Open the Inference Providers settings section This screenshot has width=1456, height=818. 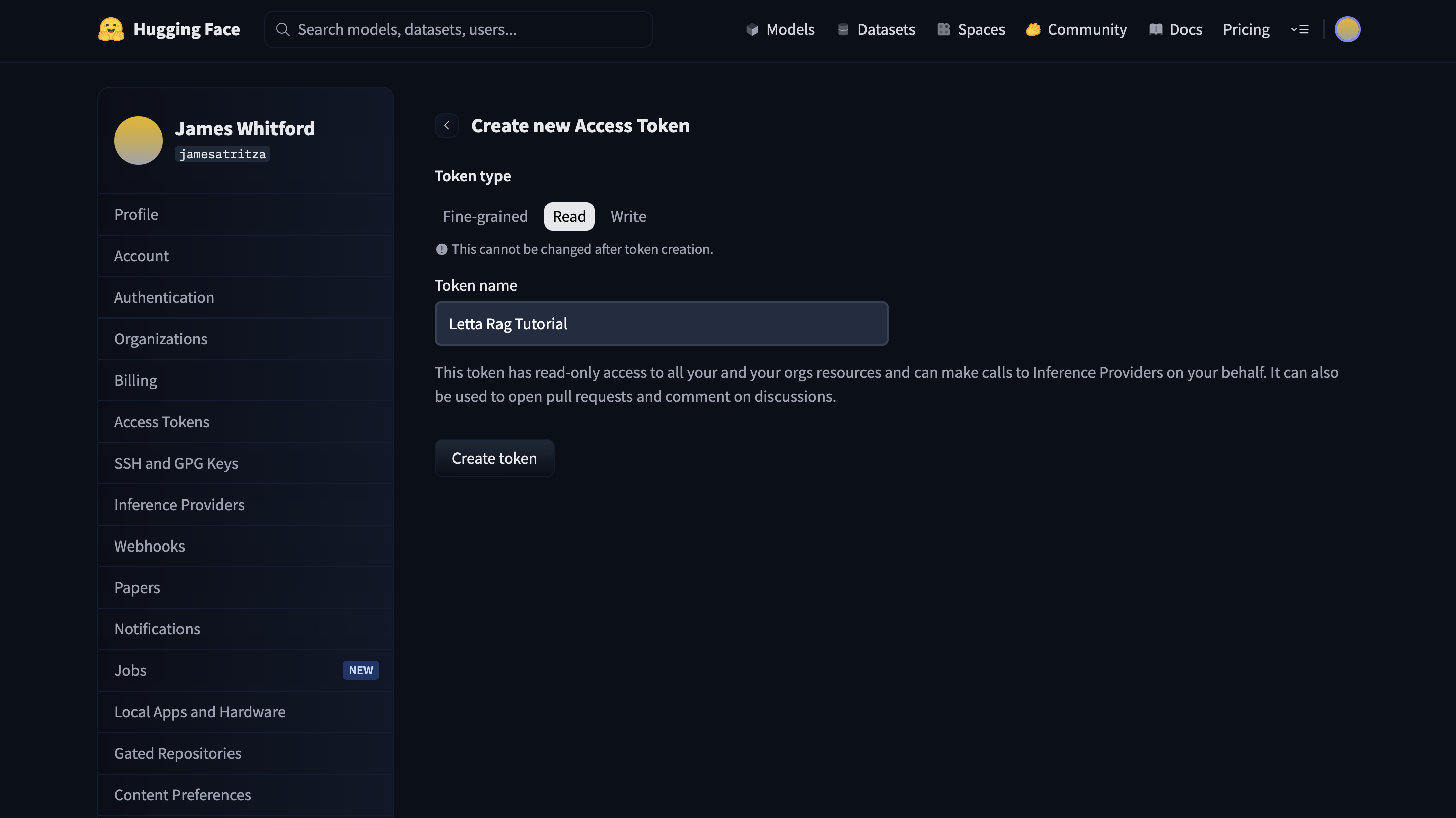tap(179, 505)
